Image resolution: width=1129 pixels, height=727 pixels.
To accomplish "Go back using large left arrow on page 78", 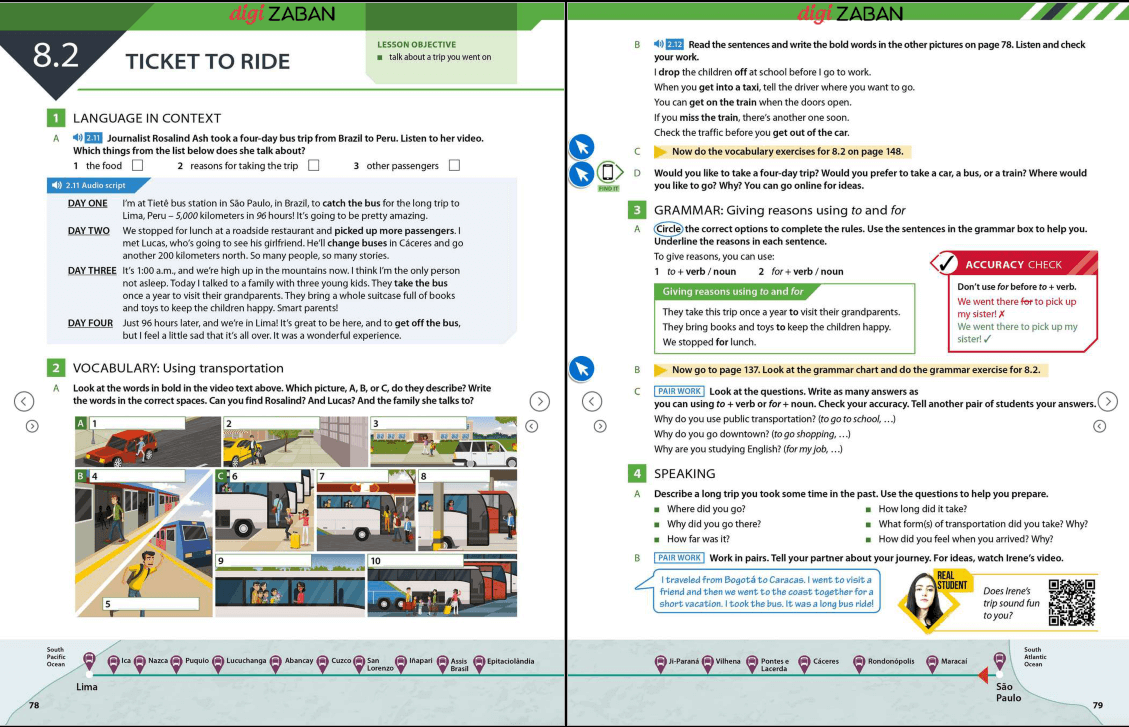I will (23, 402).
